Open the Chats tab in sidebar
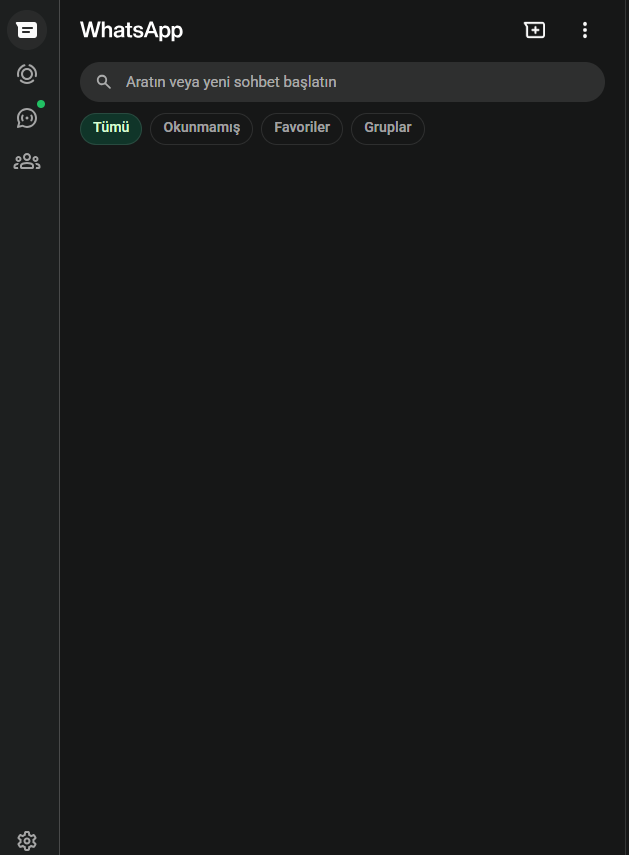The image size is (629, 855). point(27,30)
